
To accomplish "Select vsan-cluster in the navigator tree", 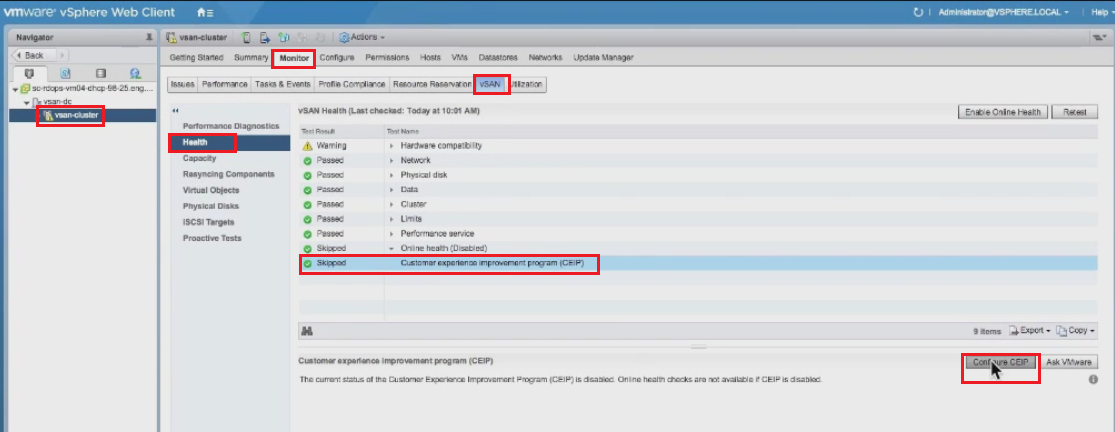I will pyautogui.click(x=76, y=115).
